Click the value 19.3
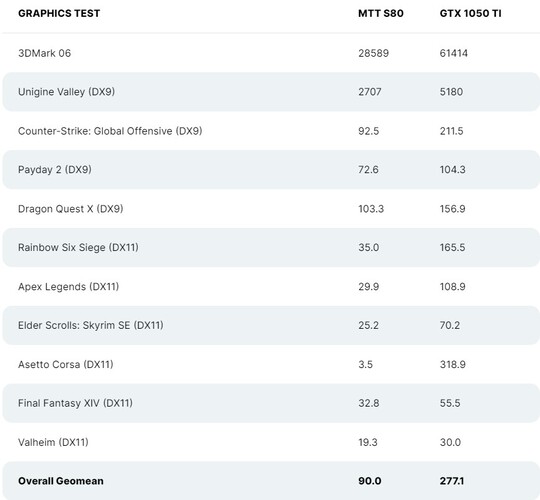The image size is (540, 500). coord(368,442)
